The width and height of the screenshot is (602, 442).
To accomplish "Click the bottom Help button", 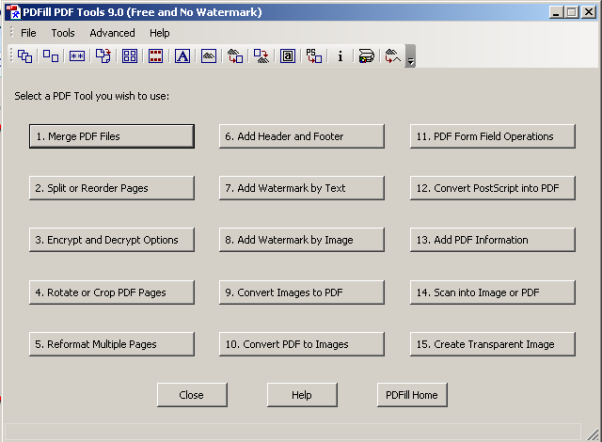I will (x=302, y=395).
